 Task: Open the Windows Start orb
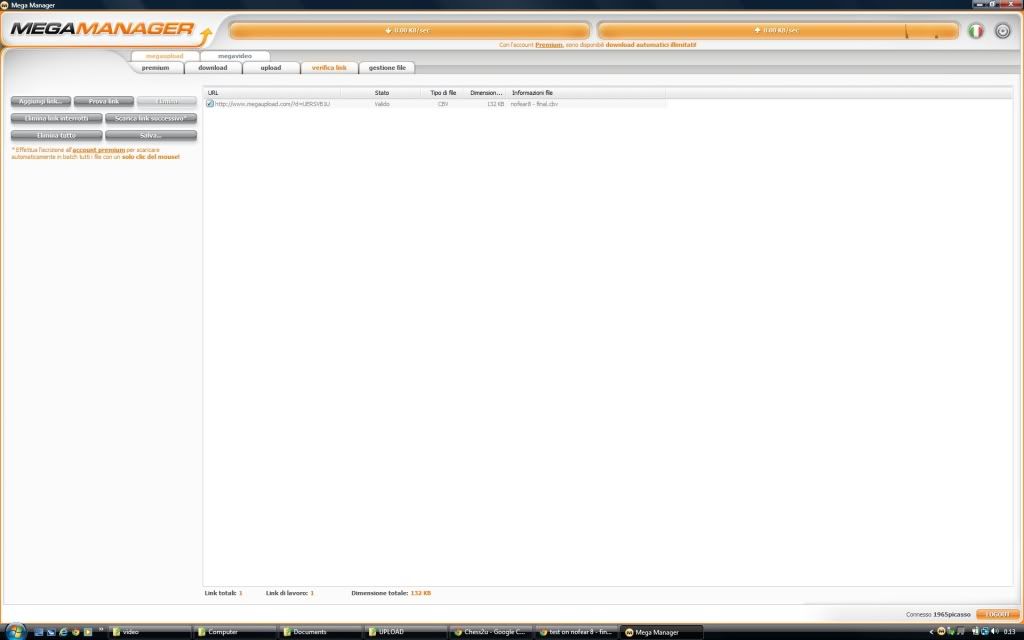[14, 632]
